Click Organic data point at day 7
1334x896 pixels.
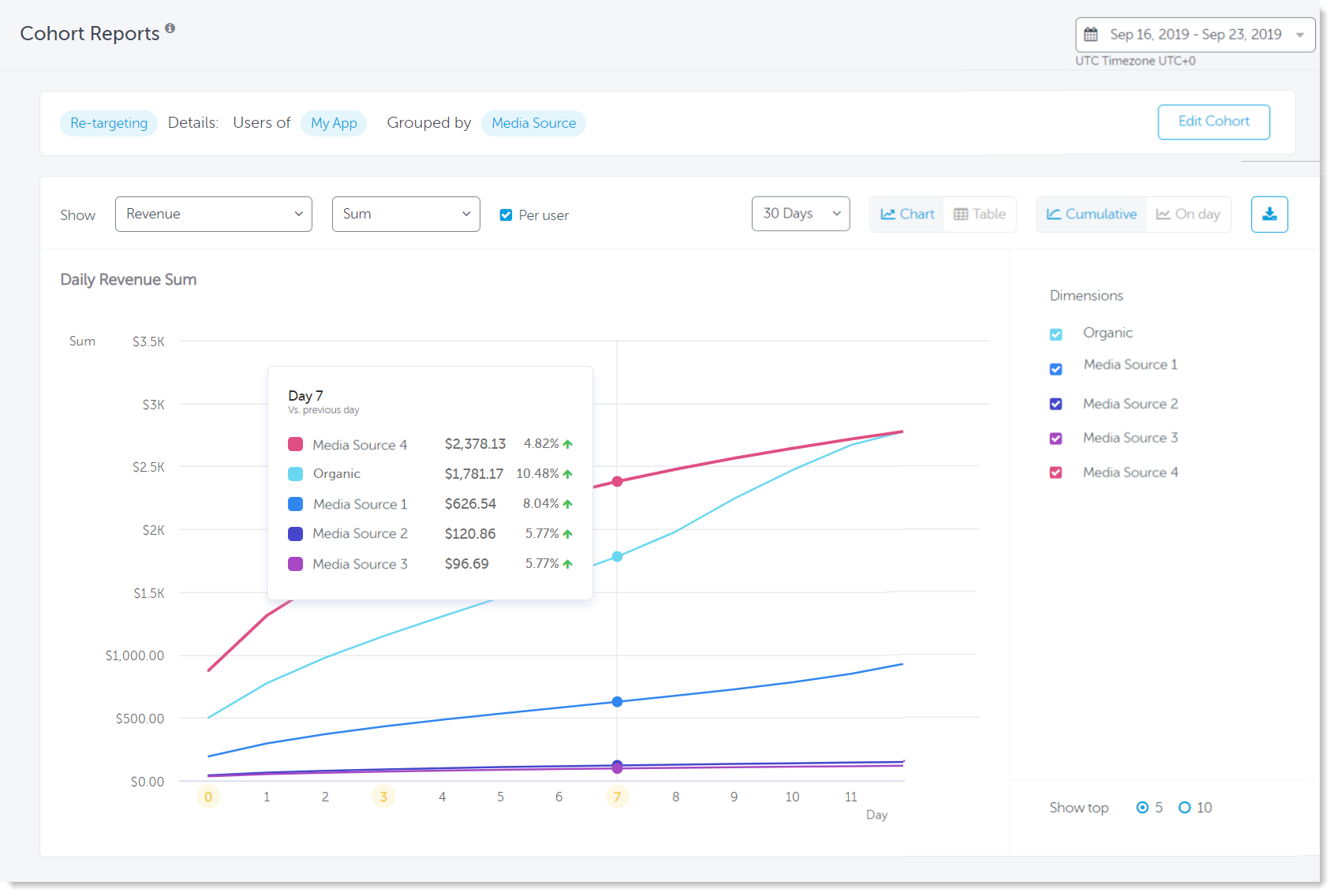pyautogui.click(x=617, y=557)
